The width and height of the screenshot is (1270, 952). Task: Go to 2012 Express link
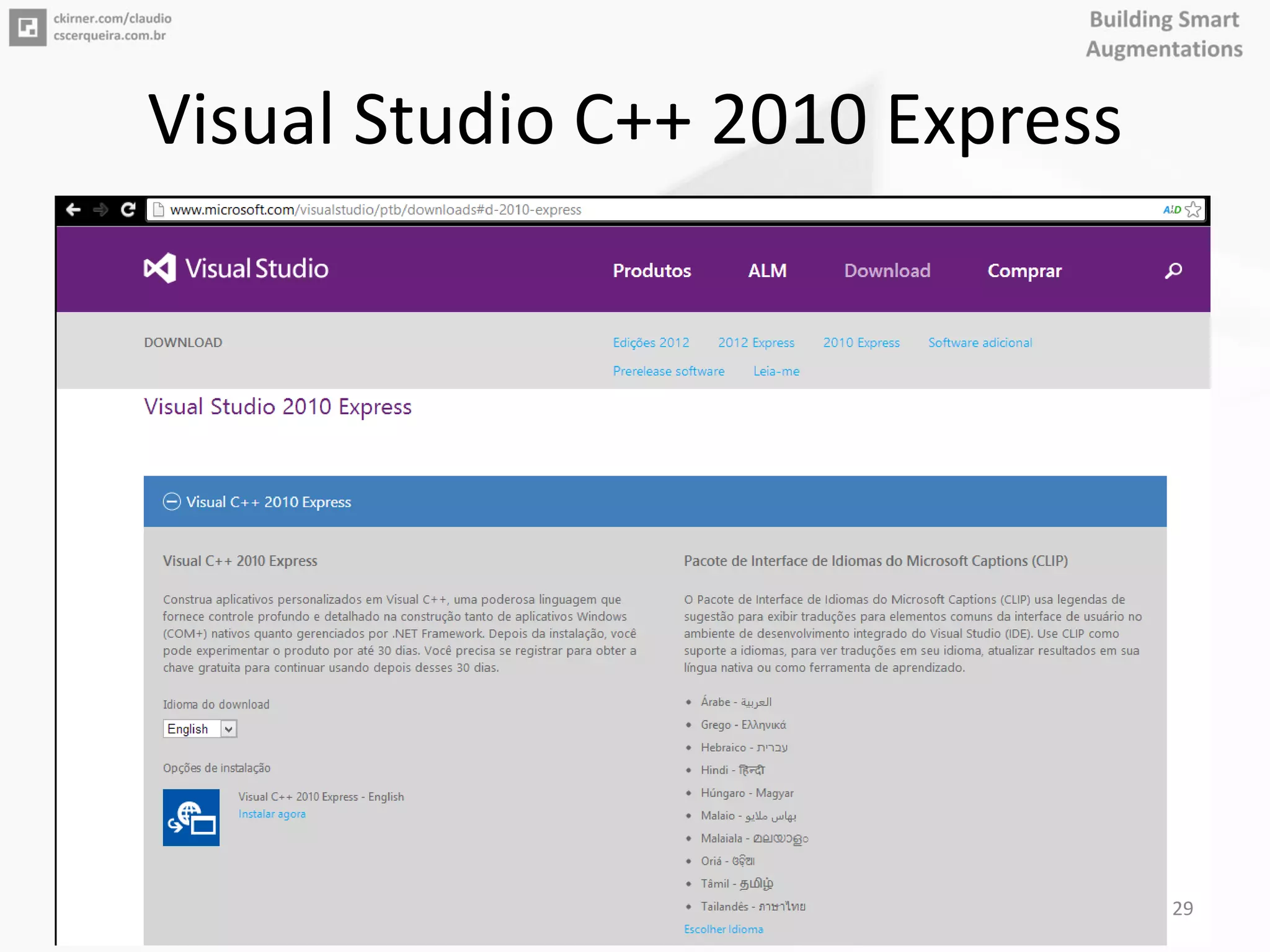[x=756, y=343]
